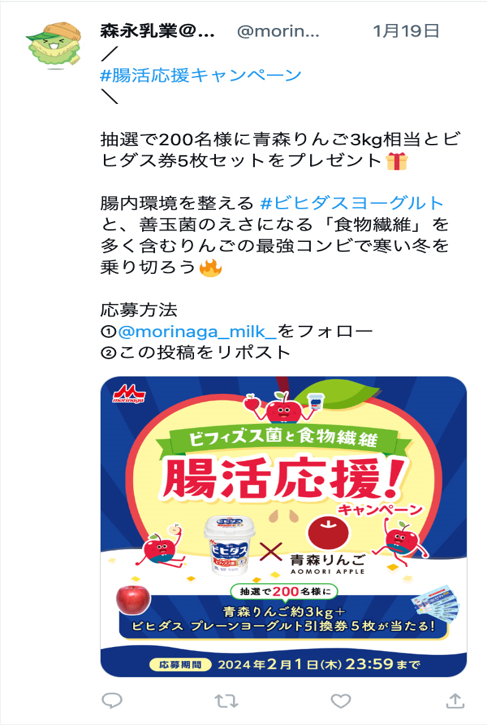
Task: Click the ビヒダス yogurt cup in image
Action: 231,545
